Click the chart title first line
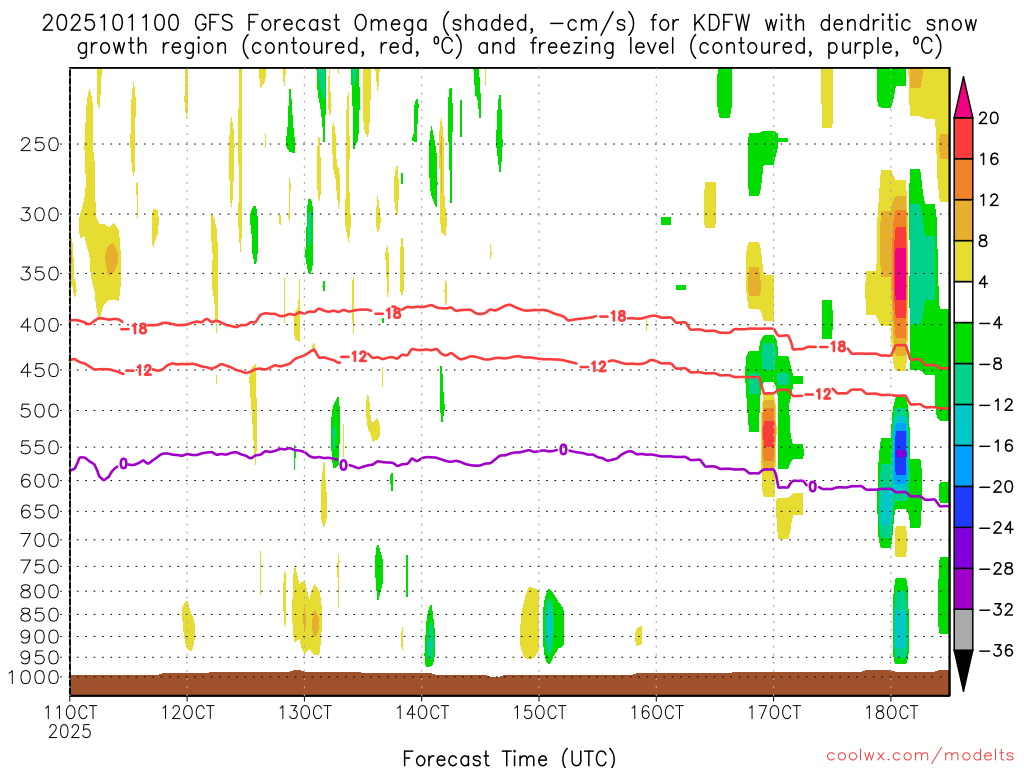The width and height of the screenshot is (1024, 768). pyautogui.click(x=509, y=24)
